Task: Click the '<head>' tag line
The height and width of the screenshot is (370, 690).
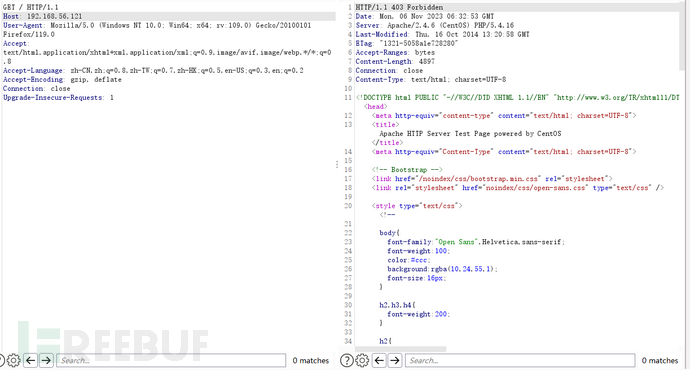Action: pyautogui.click(x=375, y=106)
